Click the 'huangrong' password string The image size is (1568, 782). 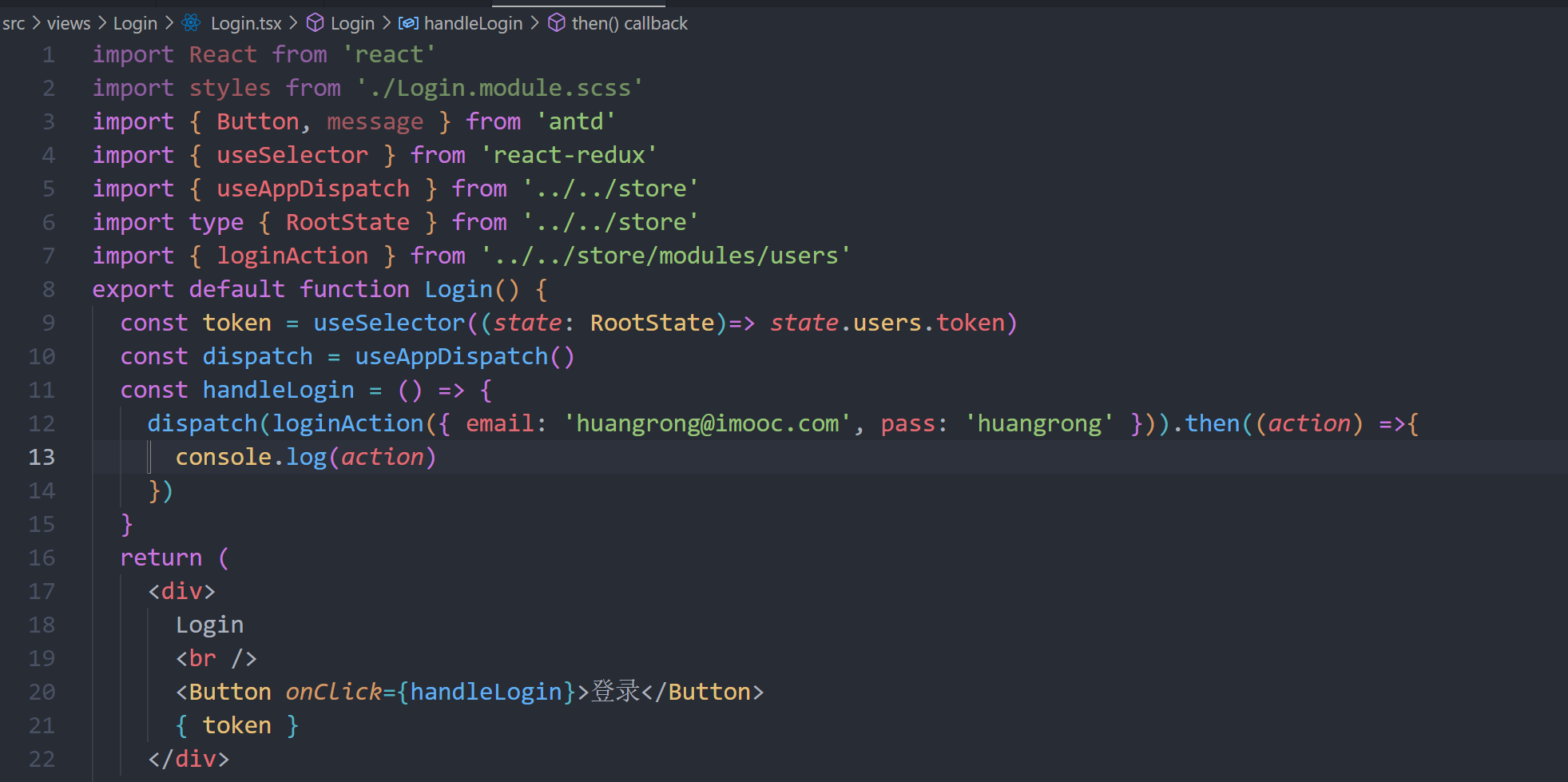(x=1039, y=423)
